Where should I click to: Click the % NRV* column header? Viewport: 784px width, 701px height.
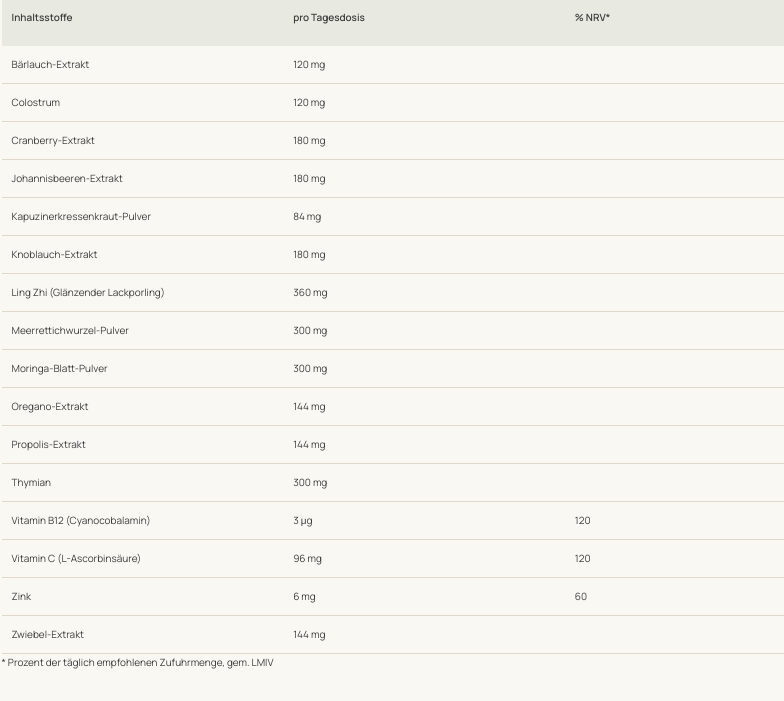592,18
